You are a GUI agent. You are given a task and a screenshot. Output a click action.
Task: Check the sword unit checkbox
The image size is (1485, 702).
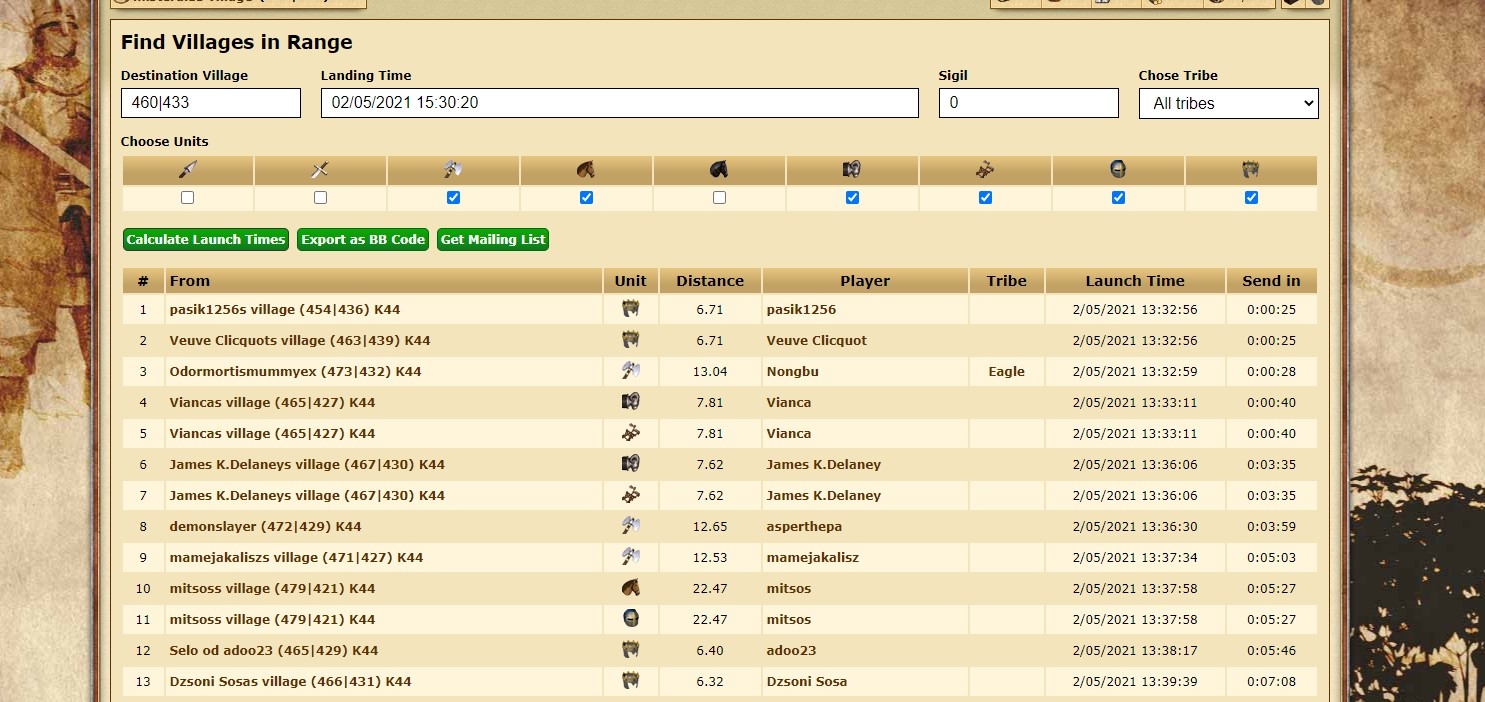point(320,198)
